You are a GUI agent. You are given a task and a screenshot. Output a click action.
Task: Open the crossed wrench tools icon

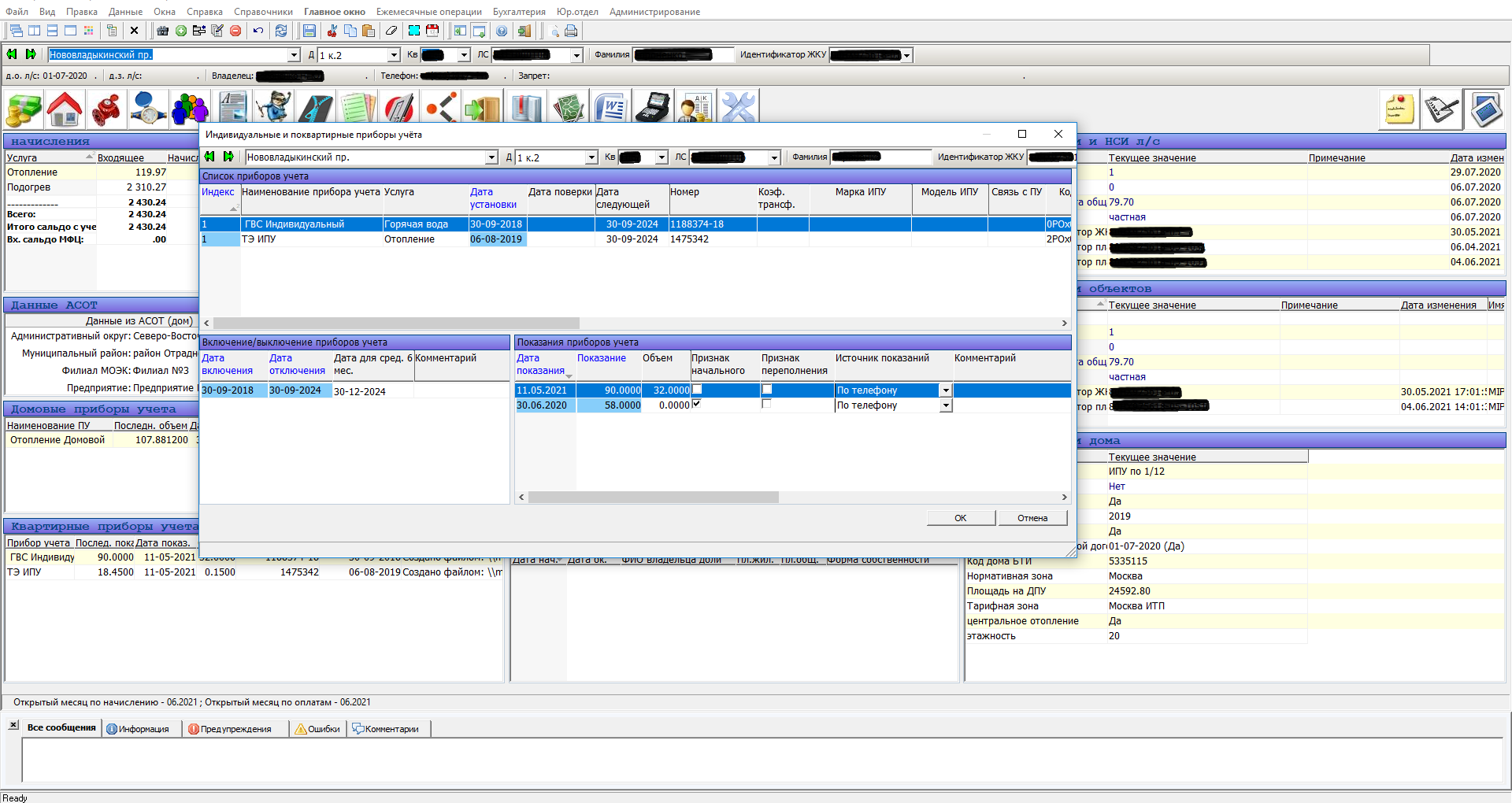click(x=738, y=107)
